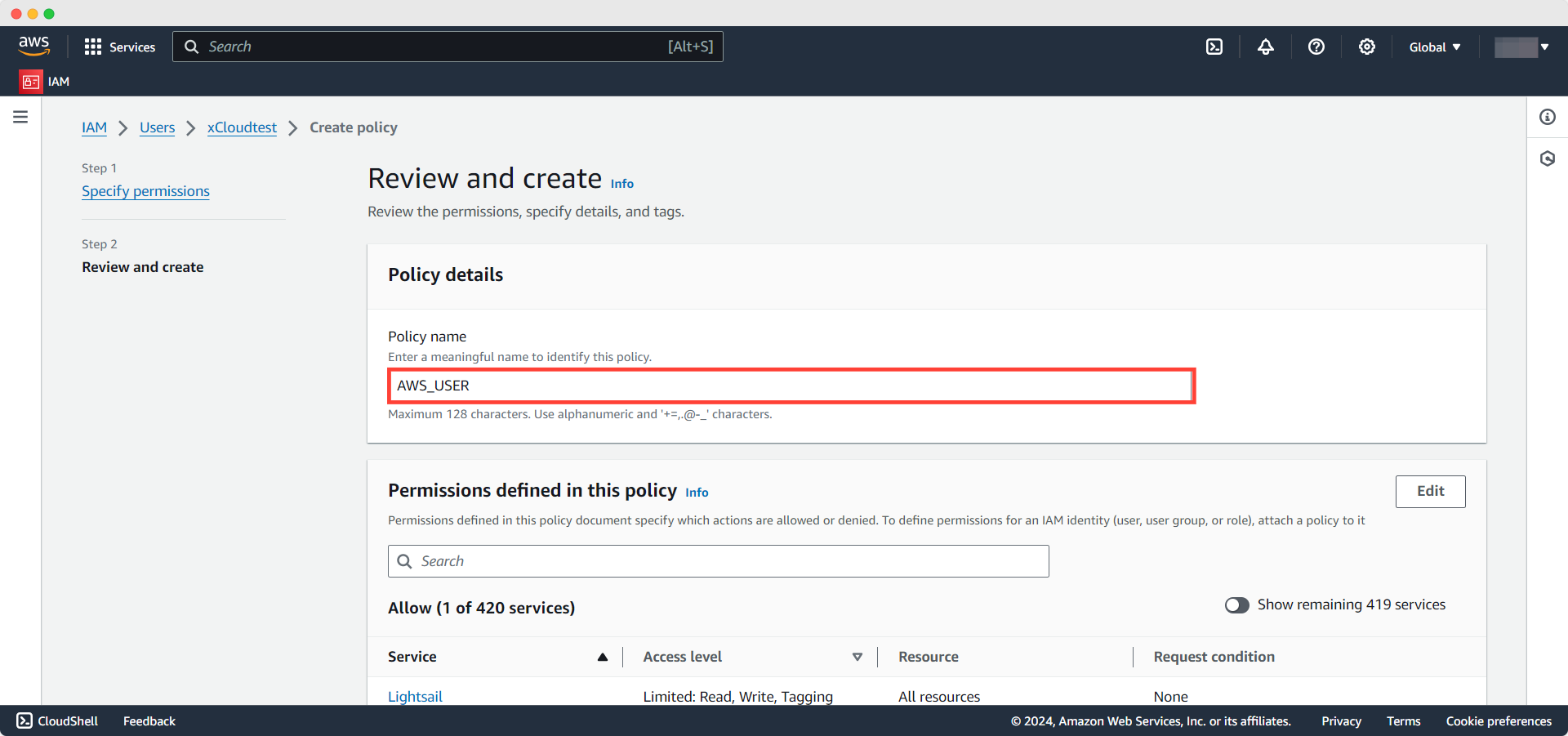The height and width of the screenshot is (736, 1568).
Task: Click the Edit button for policy permissions
Action: (1430, 491)
